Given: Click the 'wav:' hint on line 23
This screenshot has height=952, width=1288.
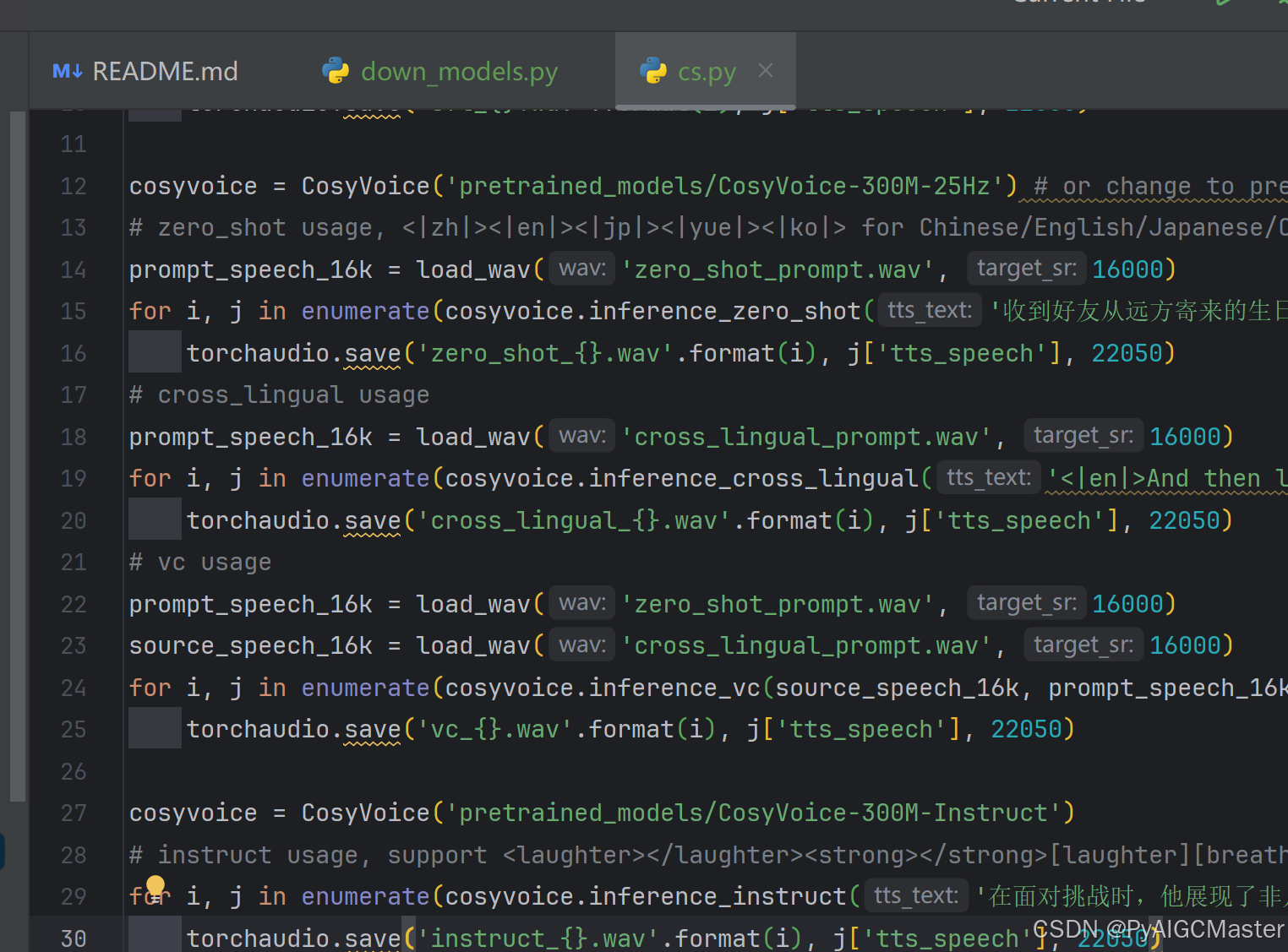Looking at the screenshot, I should [x=582, y=645].
